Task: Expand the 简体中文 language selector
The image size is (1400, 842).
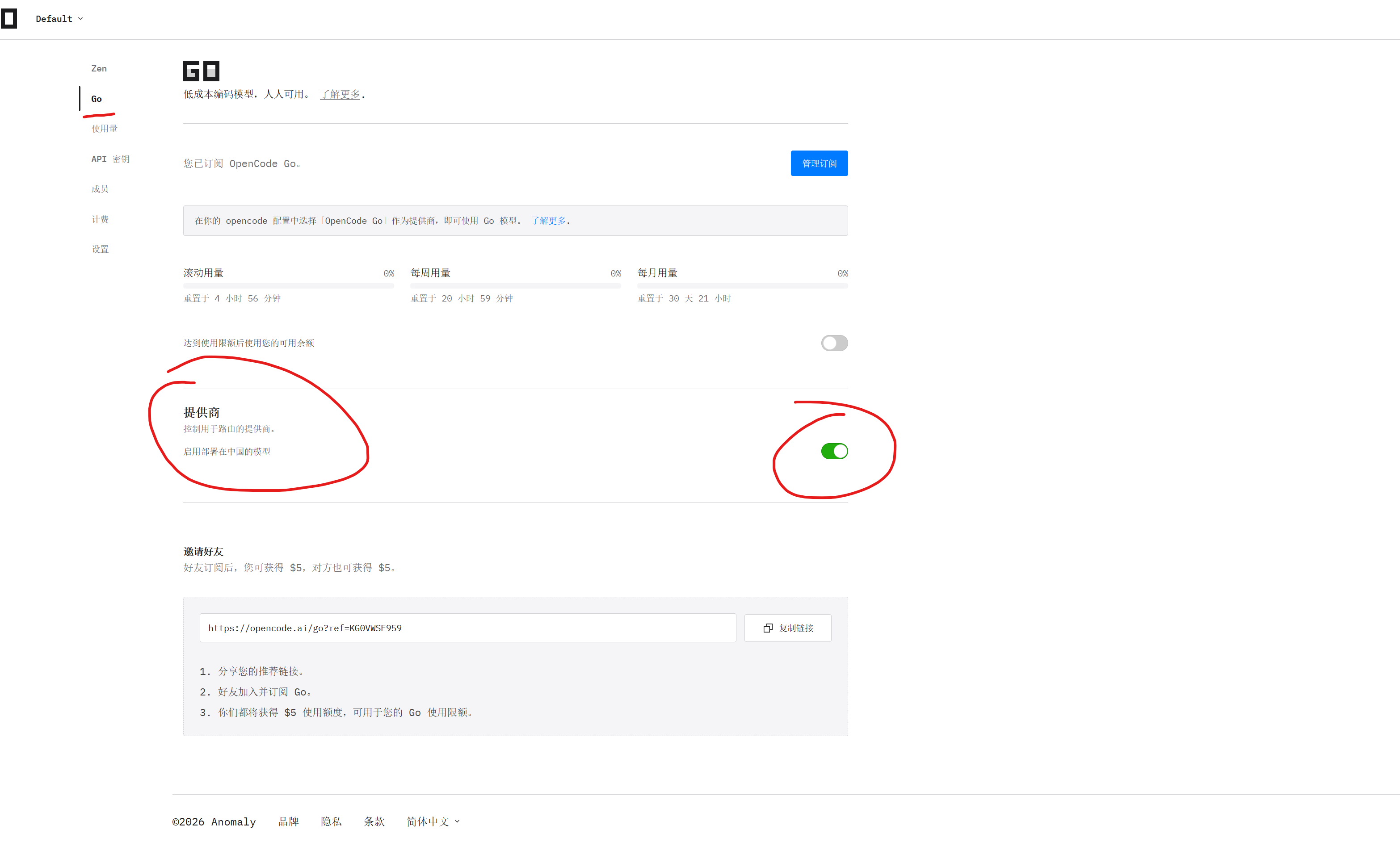Action: tap(433, 821)
